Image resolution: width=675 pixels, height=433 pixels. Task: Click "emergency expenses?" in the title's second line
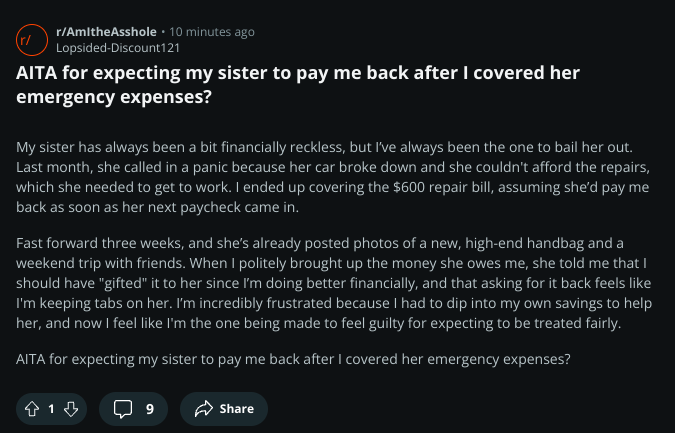point(114,96)
